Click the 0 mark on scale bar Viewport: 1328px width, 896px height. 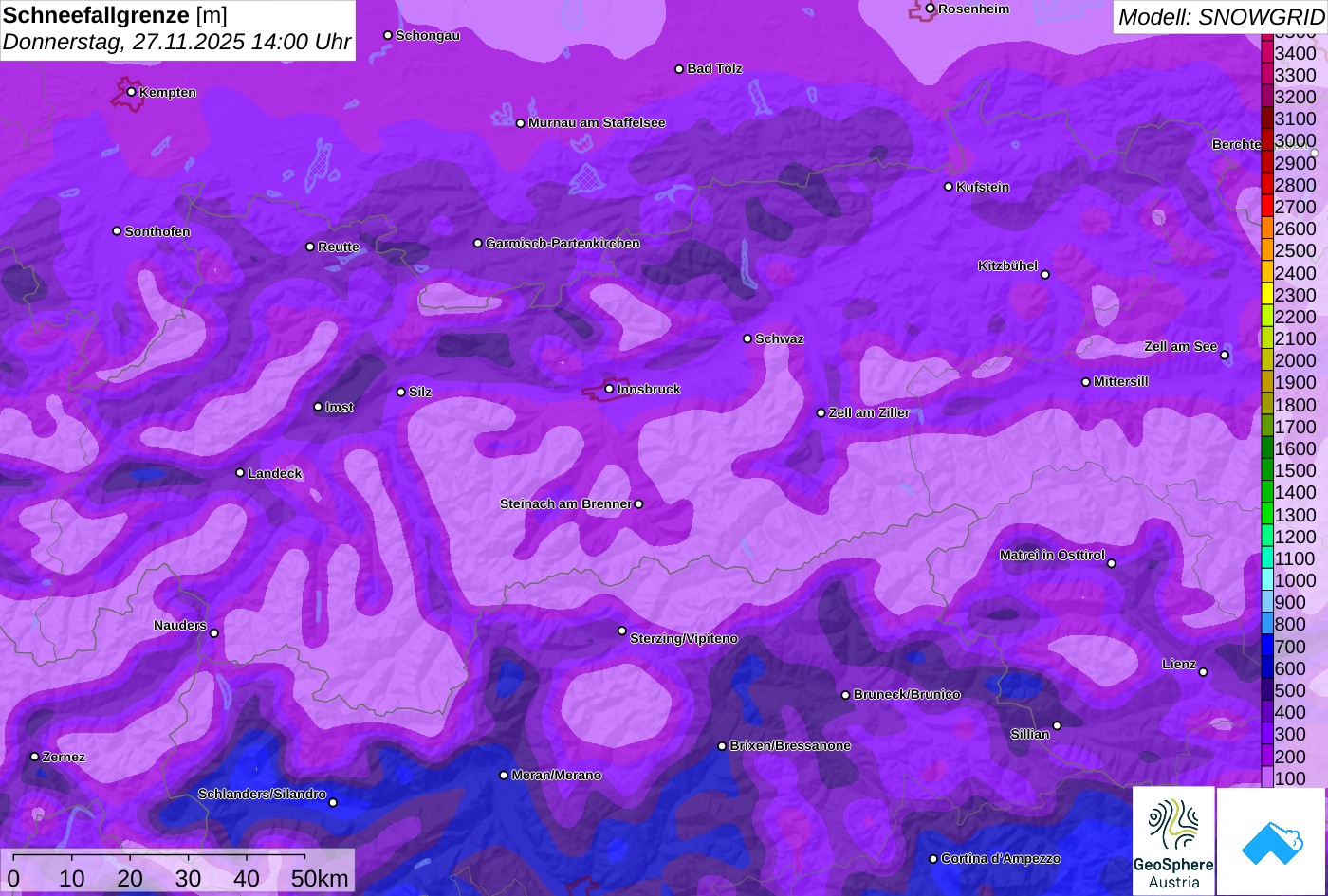(13, 879)
